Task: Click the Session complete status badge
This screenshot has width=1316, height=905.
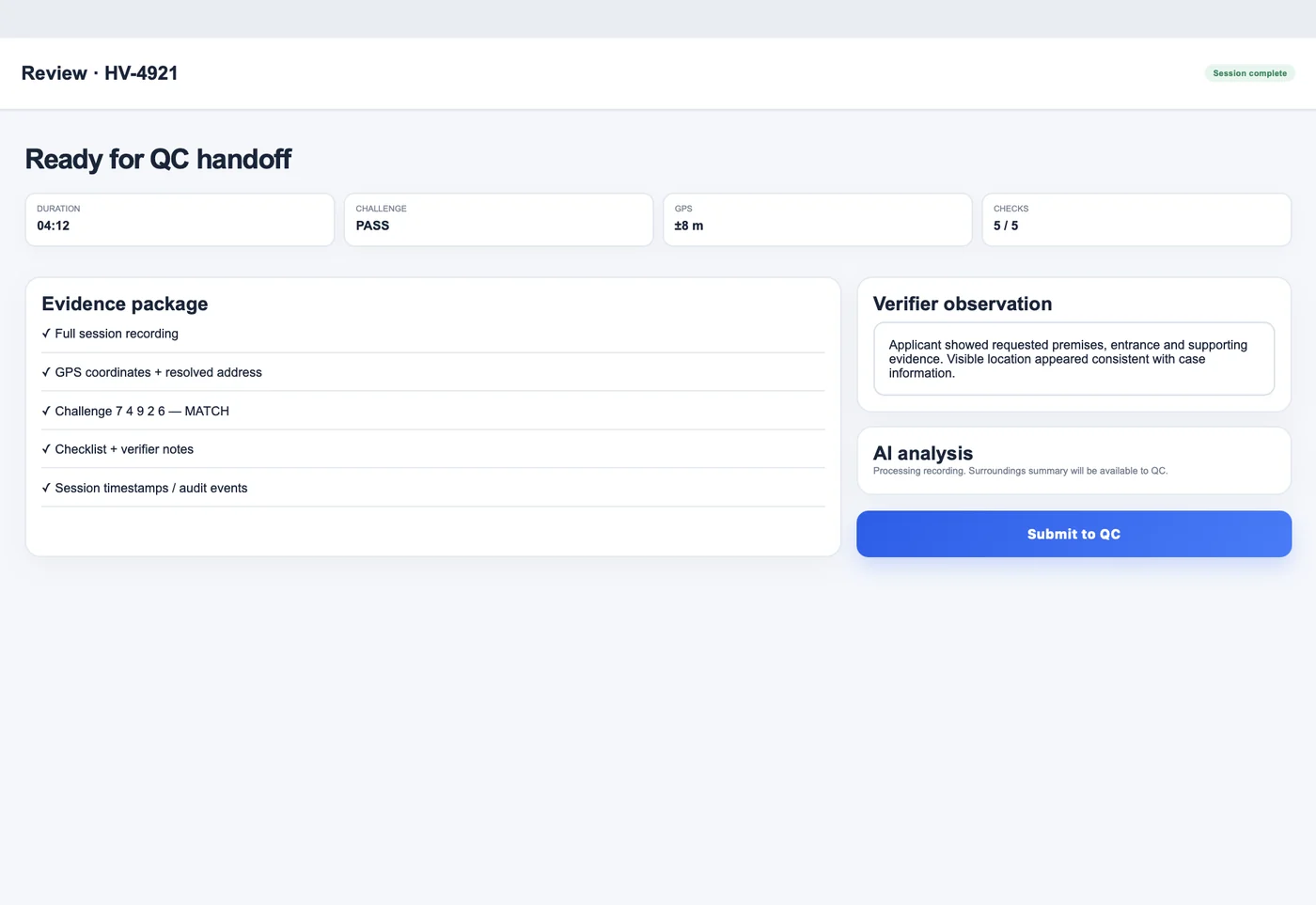Action: [1249, 73]
